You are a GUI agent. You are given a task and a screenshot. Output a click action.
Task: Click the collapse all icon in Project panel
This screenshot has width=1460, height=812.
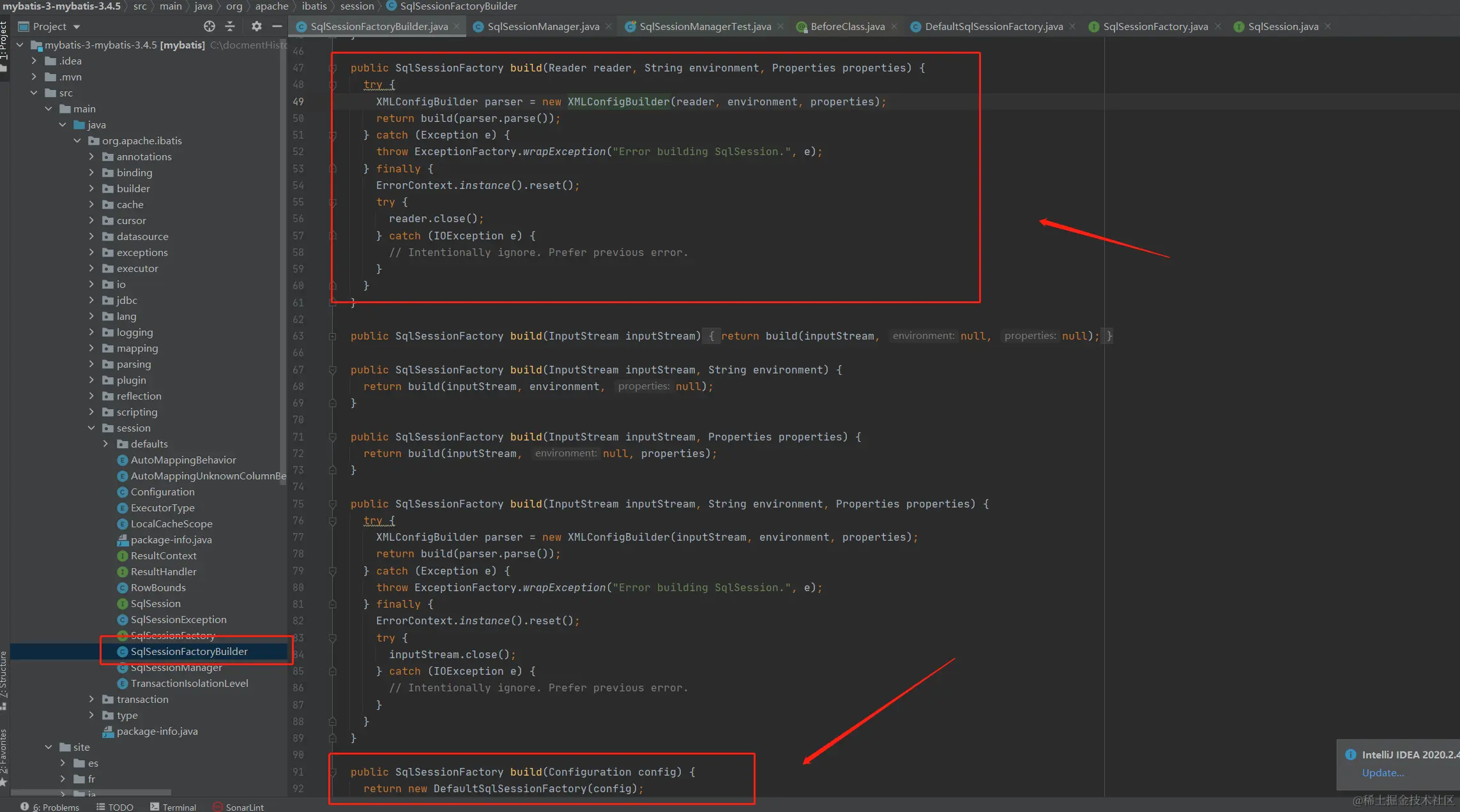point(230,26)
